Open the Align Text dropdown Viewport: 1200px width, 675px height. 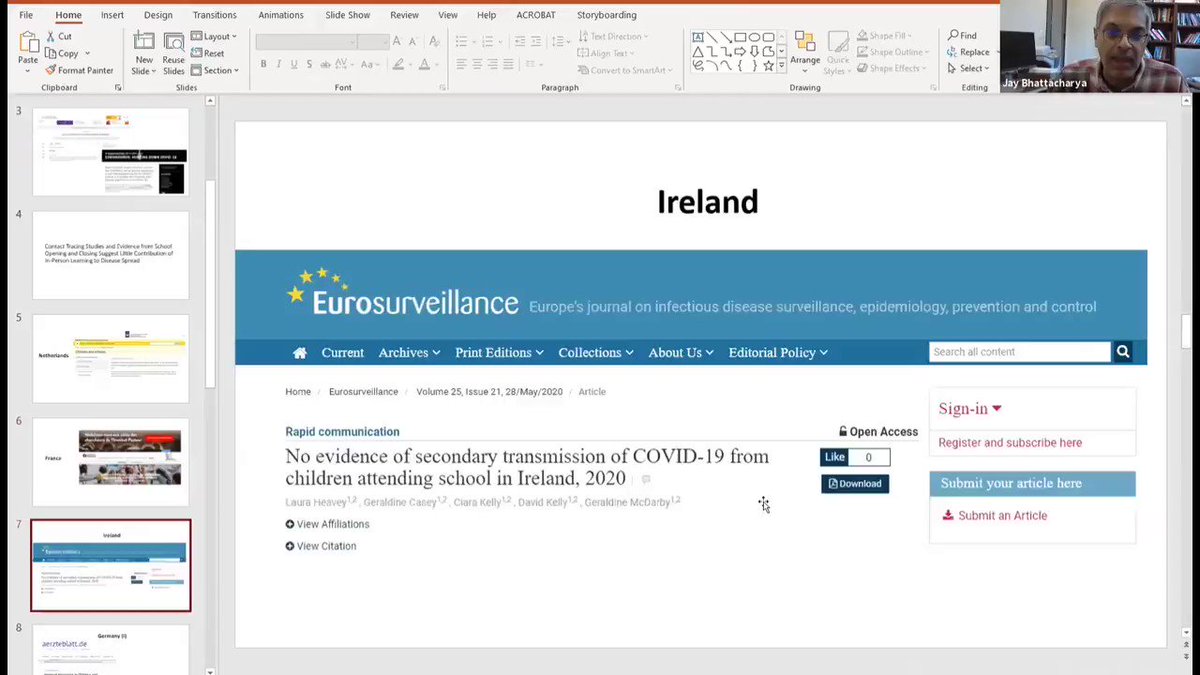[x=607, y=53]
